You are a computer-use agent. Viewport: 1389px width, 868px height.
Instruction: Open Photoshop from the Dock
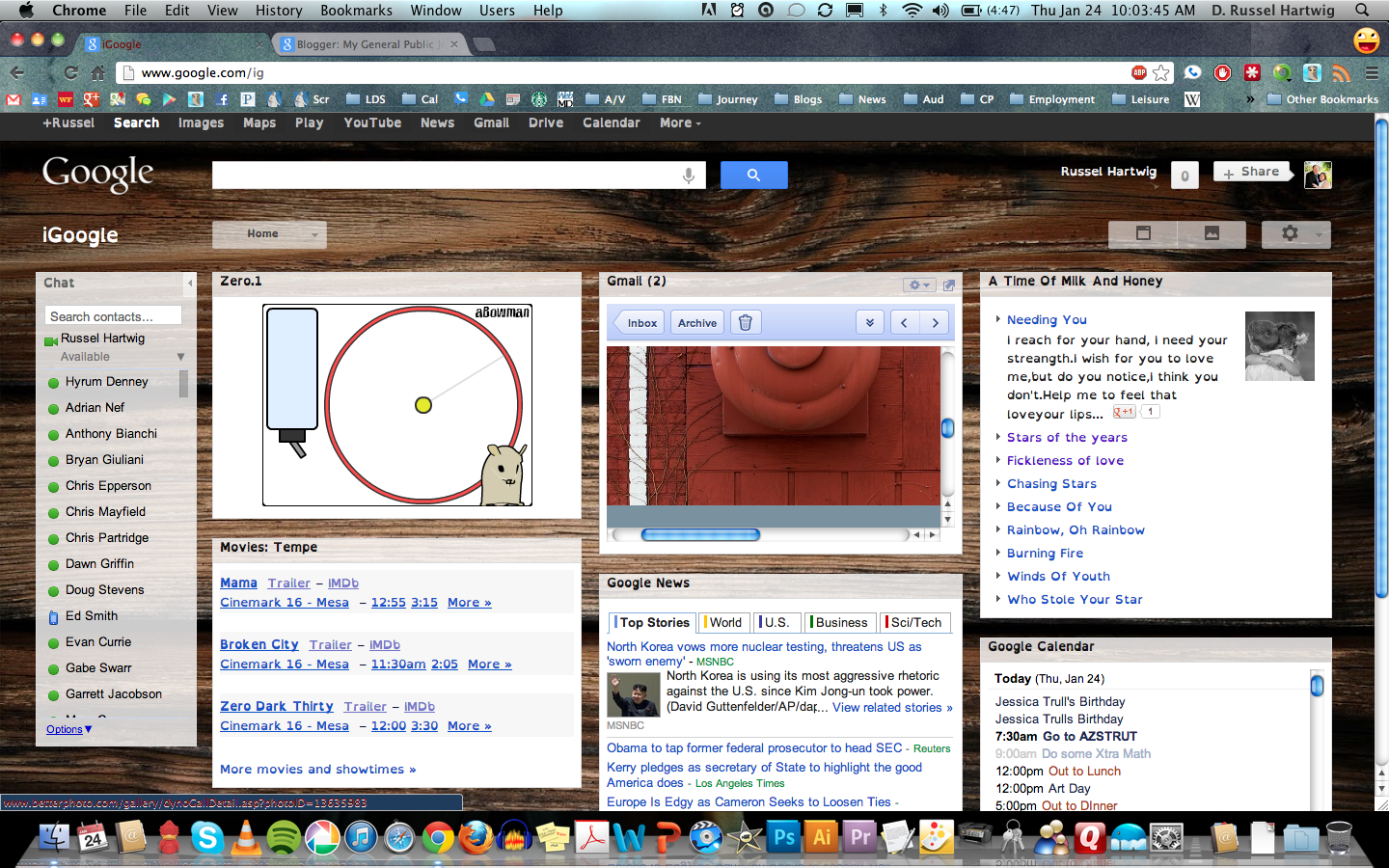pyautogui.click(x=784, y=837)
